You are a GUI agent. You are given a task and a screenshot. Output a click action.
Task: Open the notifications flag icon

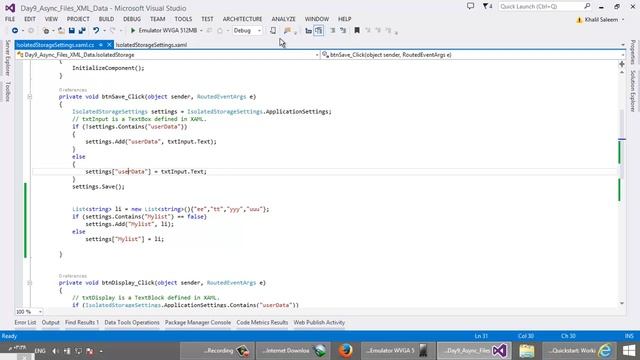point(487,6)
